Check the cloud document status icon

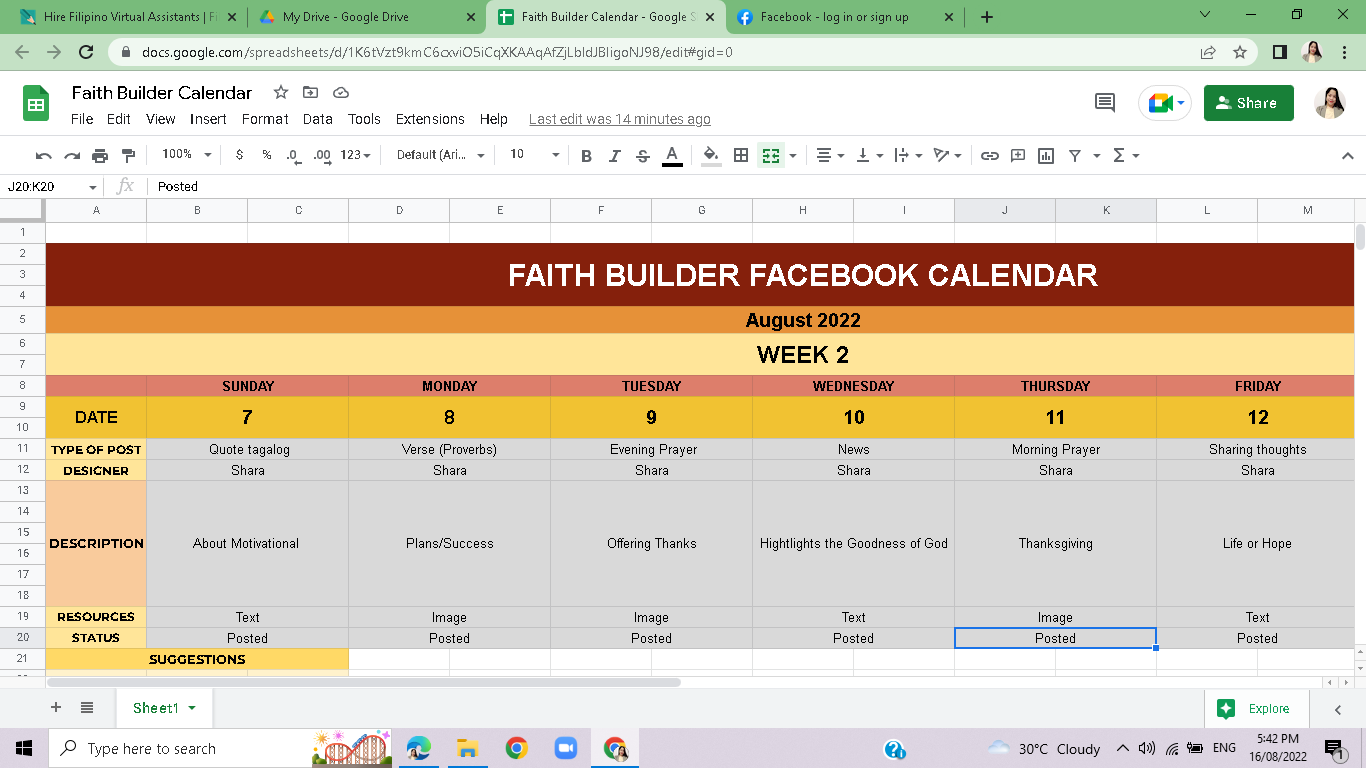(x=341, y=92)
